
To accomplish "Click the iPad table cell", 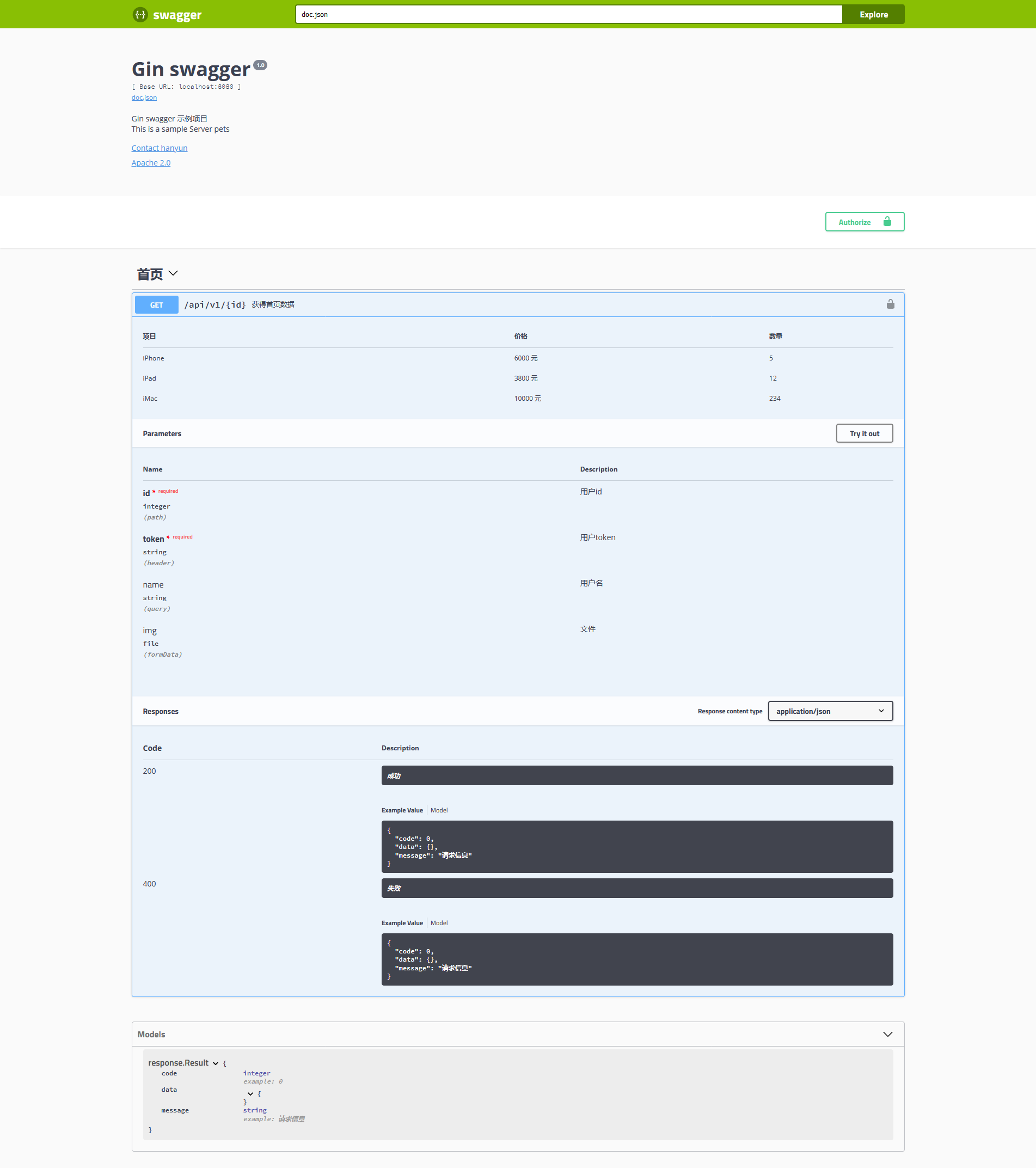I will (149, 378).
